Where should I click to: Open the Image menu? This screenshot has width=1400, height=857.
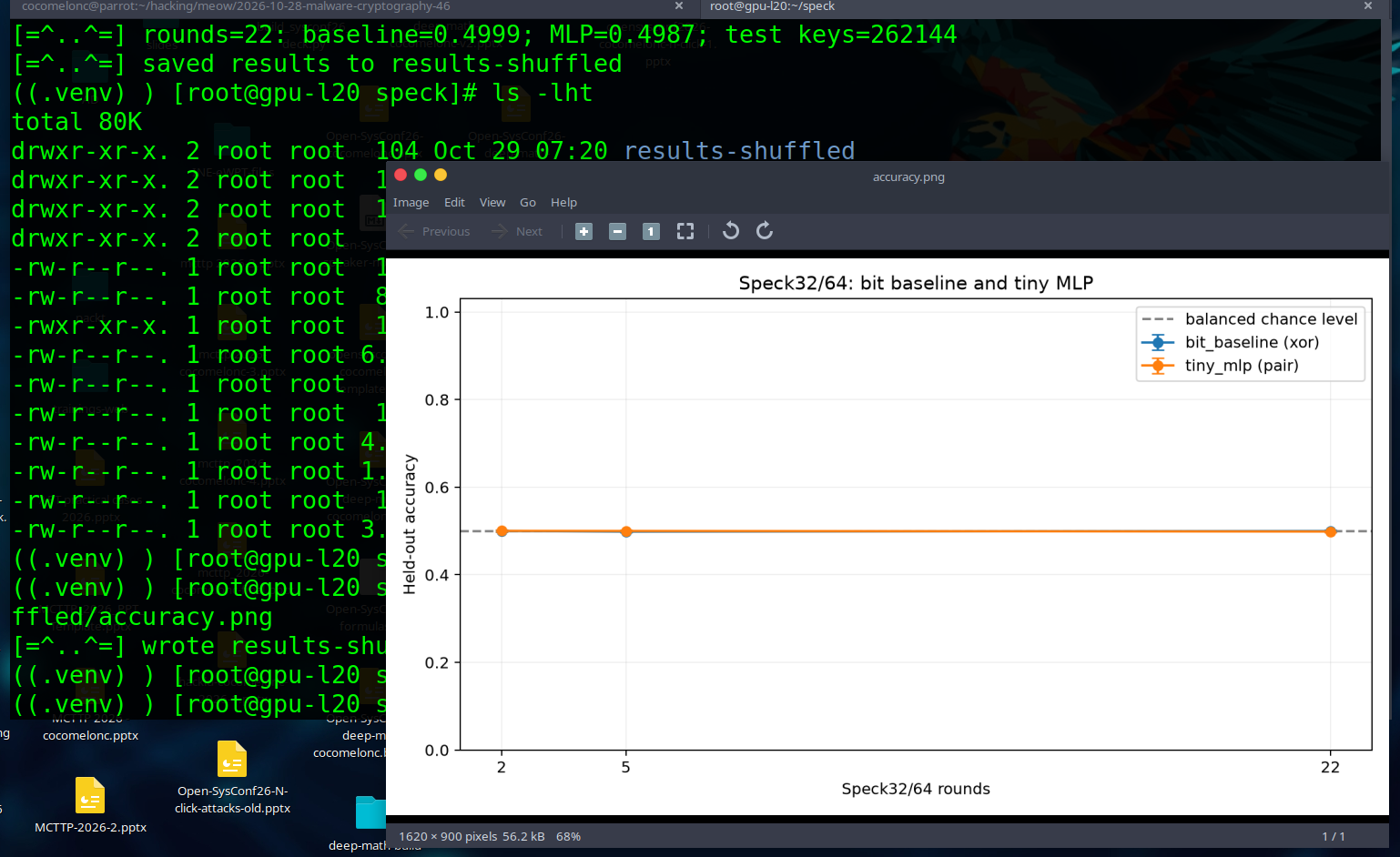(x=411, y=202)
